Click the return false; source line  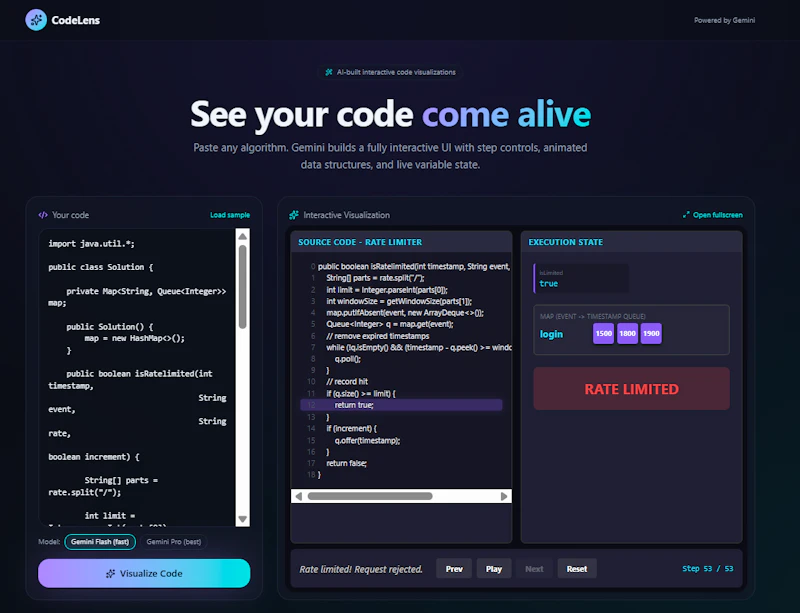coord(346,463)
